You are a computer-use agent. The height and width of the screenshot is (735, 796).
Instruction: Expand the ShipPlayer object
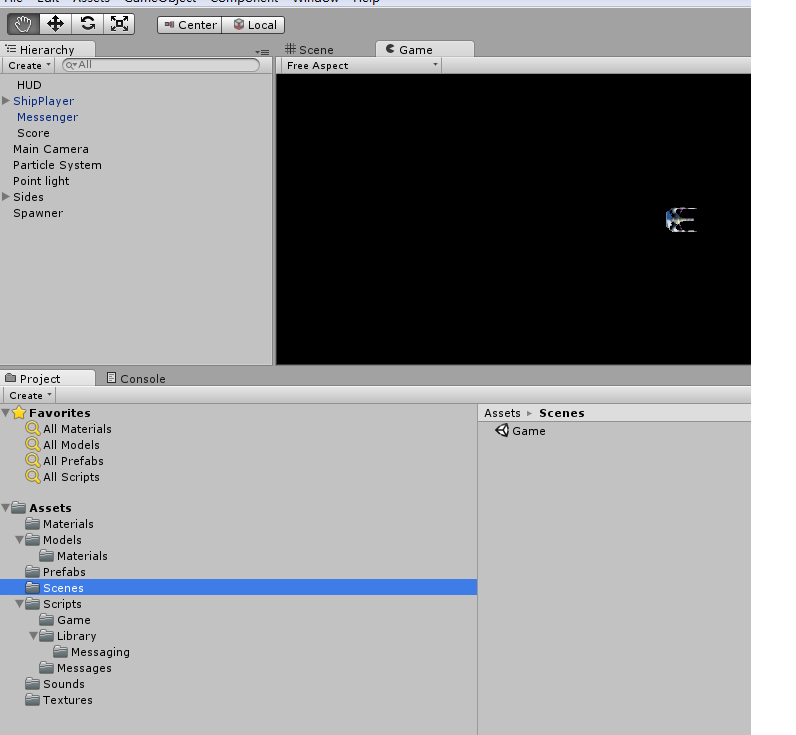(6, 101)
